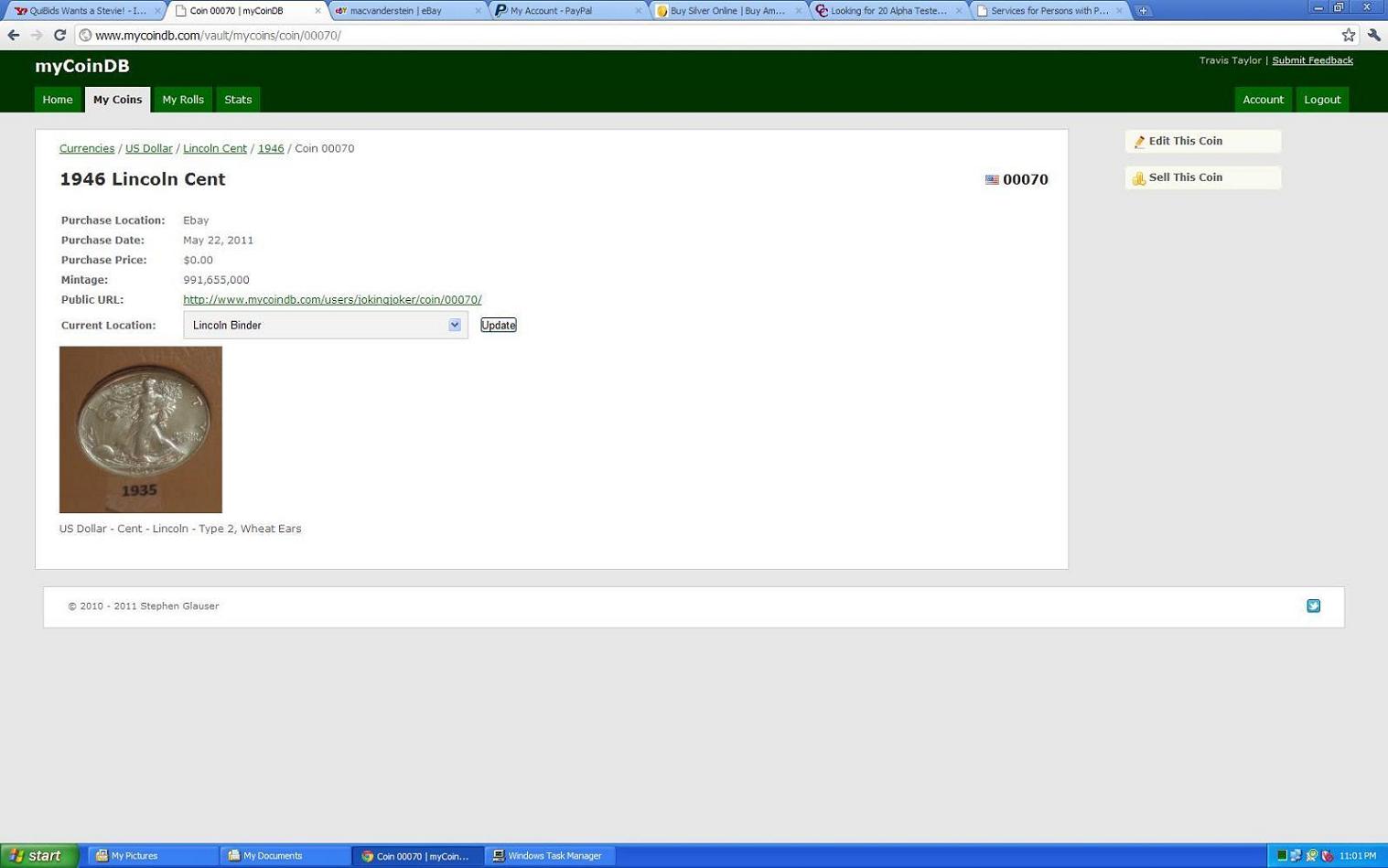Open the Stats tab
This screenshot has width=1388, height=868.
point(238,100)
